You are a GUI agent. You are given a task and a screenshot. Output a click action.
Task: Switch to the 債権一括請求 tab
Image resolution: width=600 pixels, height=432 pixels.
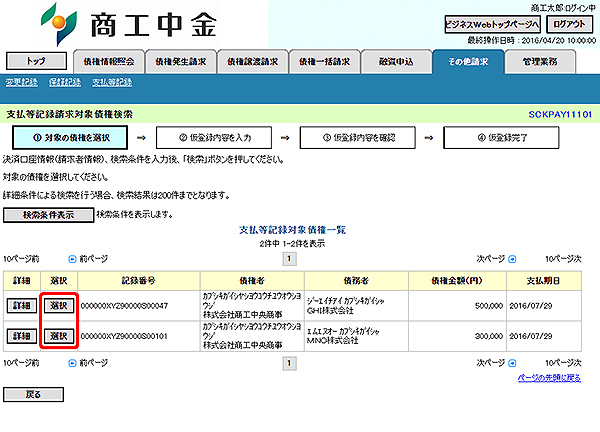tap(324, 62)
